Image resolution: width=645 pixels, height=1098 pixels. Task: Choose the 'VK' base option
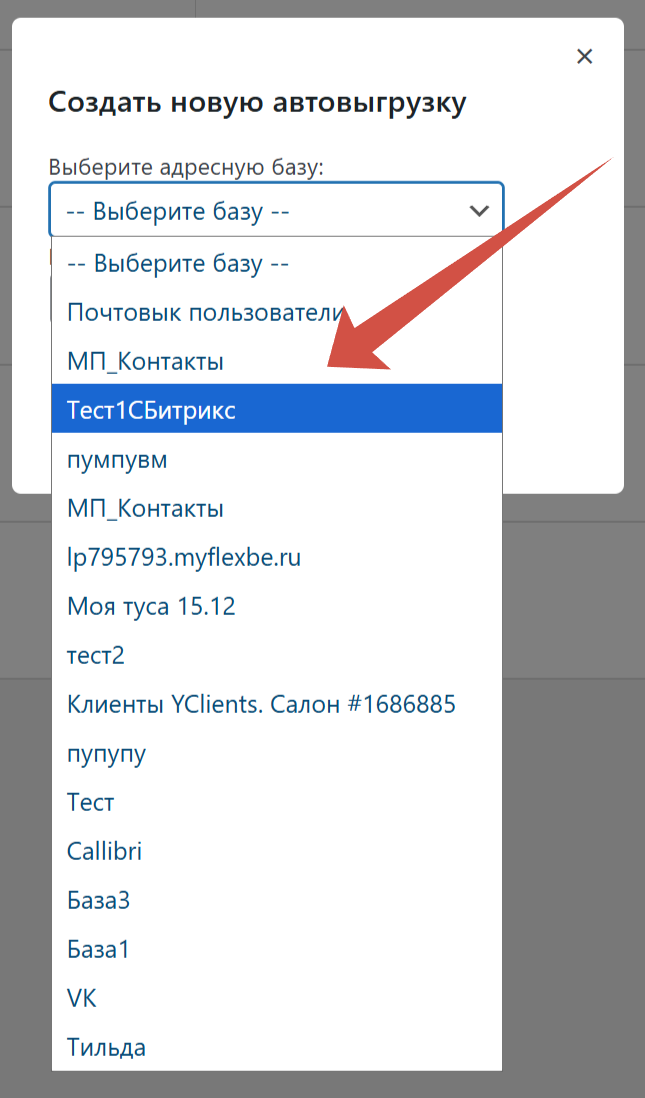click(x=82, y=999)
